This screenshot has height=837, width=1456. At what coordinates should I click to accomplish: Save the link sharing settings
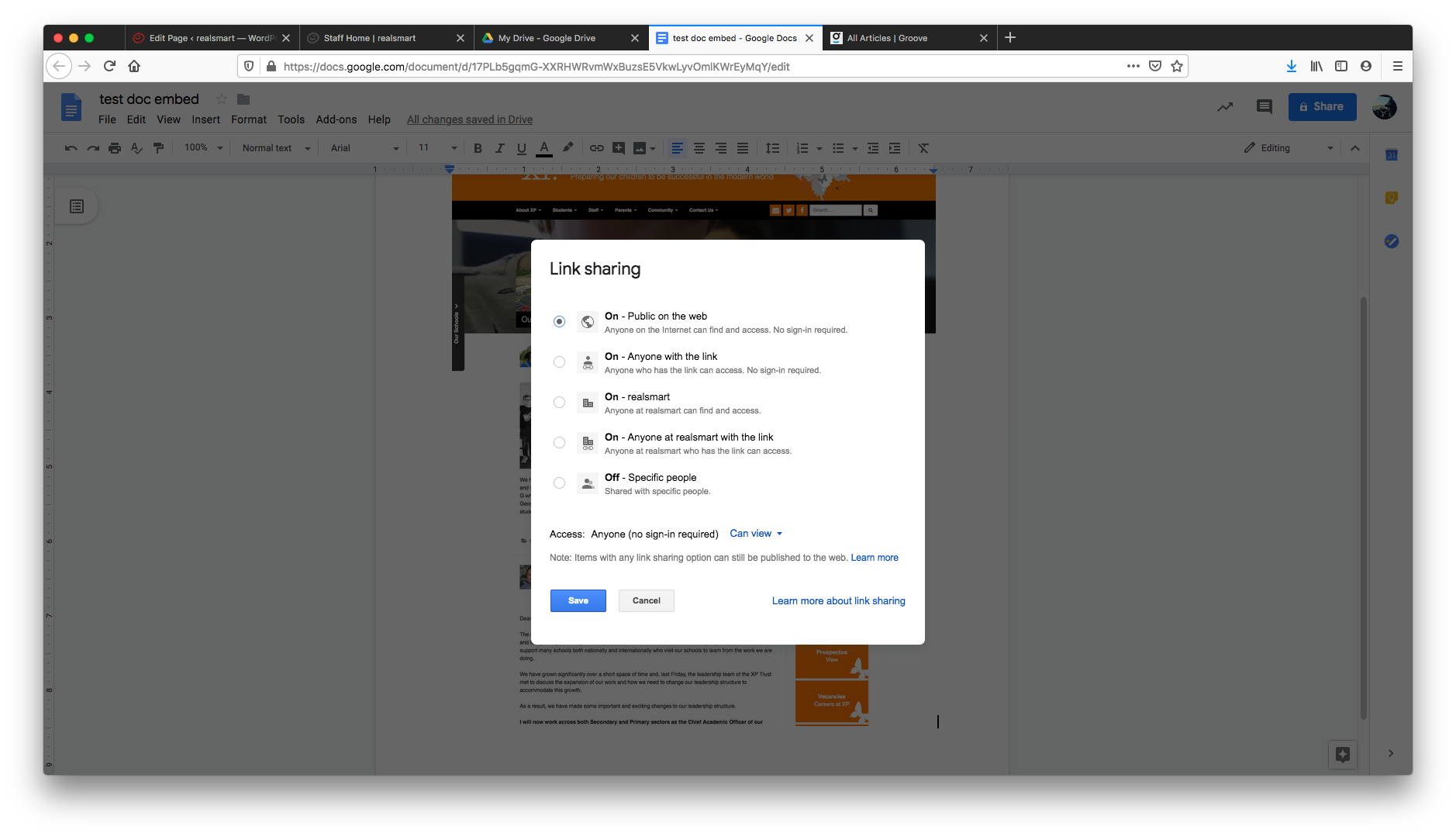(578, 601)
